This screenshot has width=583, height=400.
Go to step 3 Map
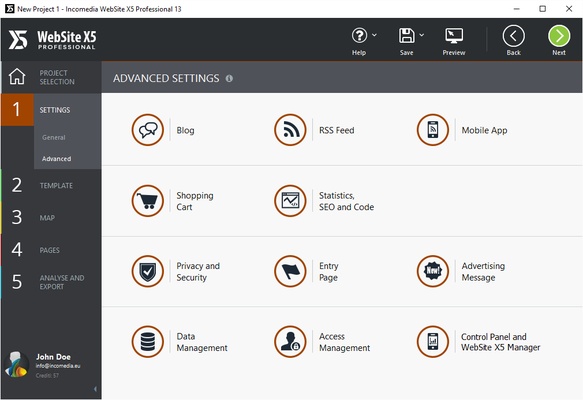pyautogui.click(x=51, y=217)
